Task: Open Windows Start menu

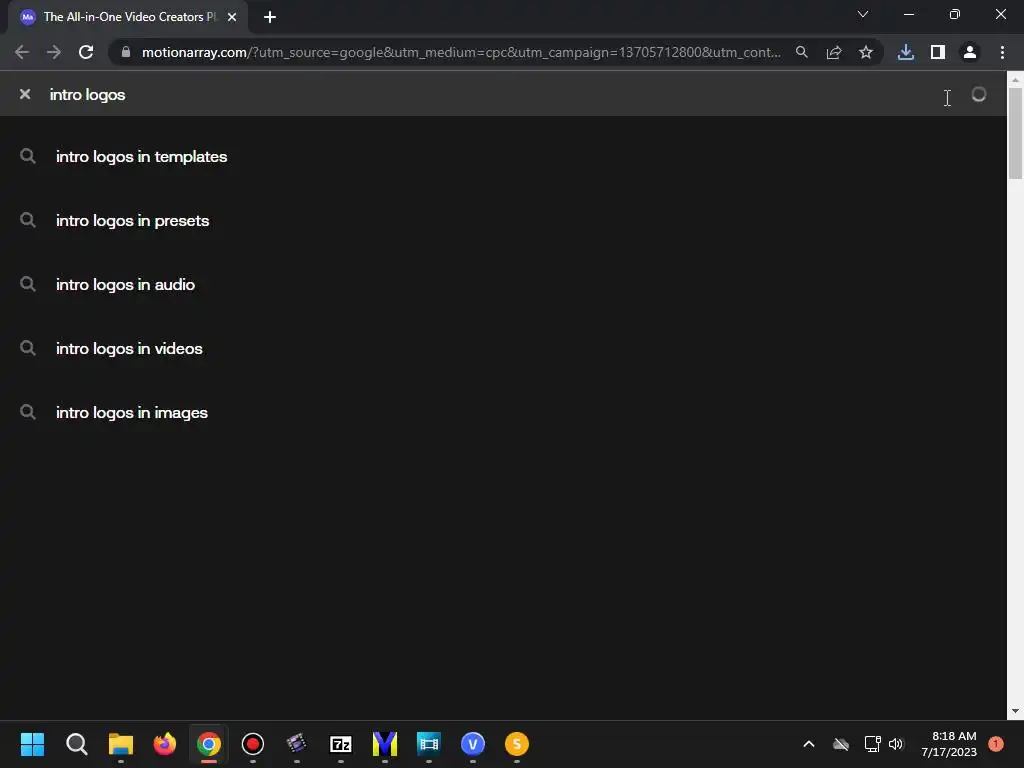Action: [x=32, y=744]
